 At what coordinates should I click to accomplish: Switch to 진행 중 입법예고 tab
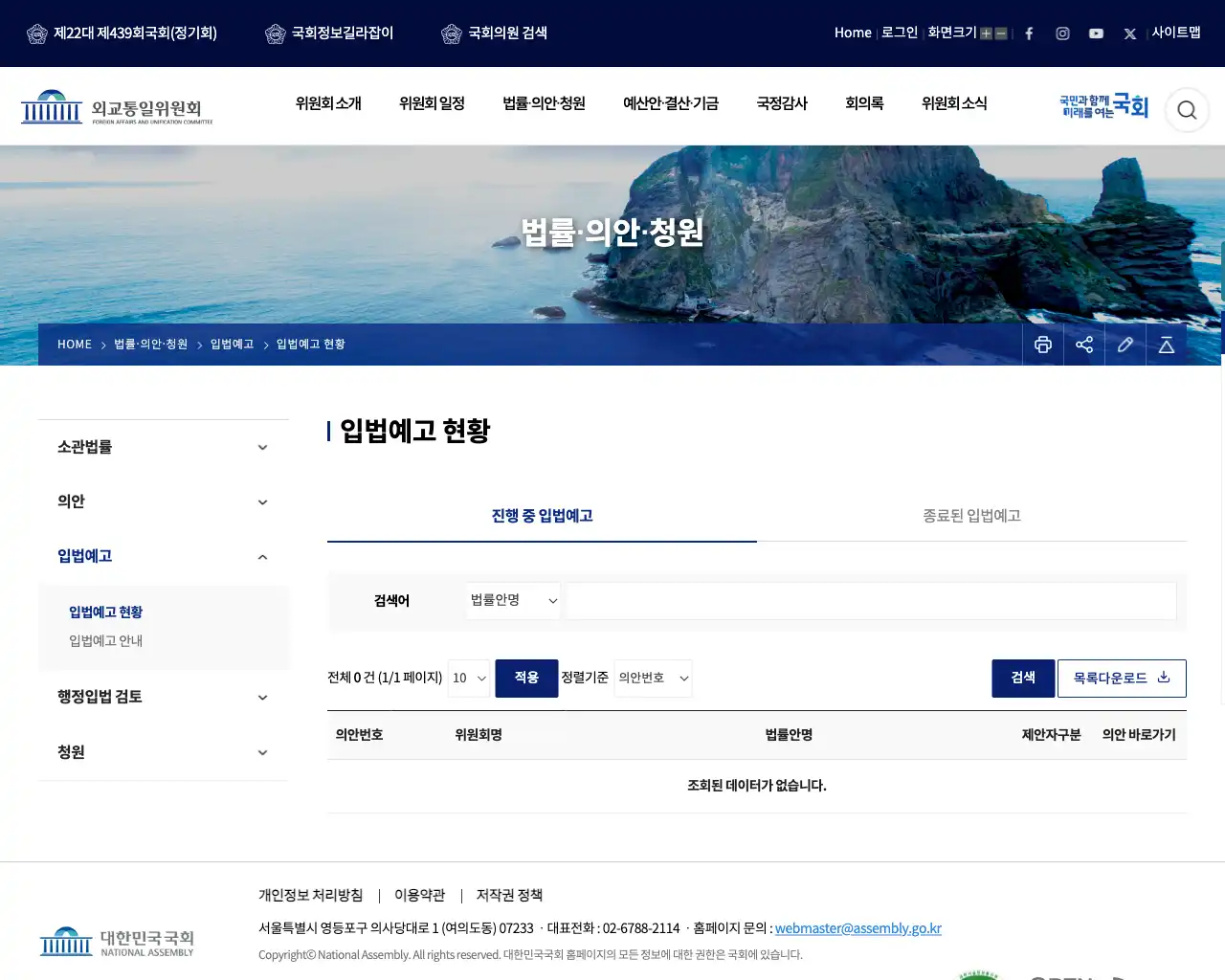[x=542, y=516]
